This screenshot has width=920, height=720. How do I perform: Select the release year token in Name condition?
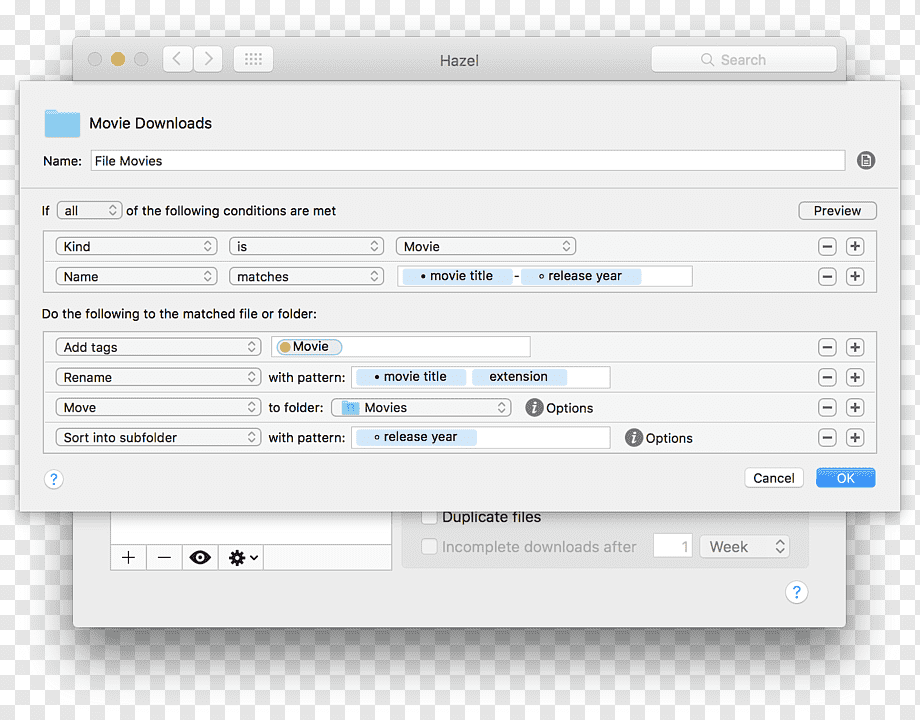click(x=581, y=276)
